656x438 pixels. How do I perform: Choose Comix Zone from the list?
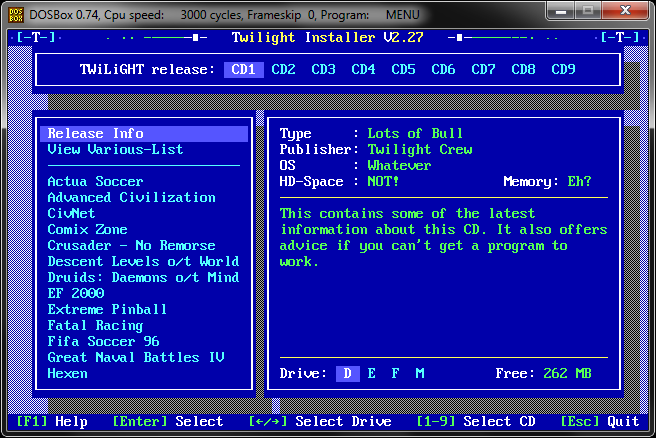pos(87,229)
